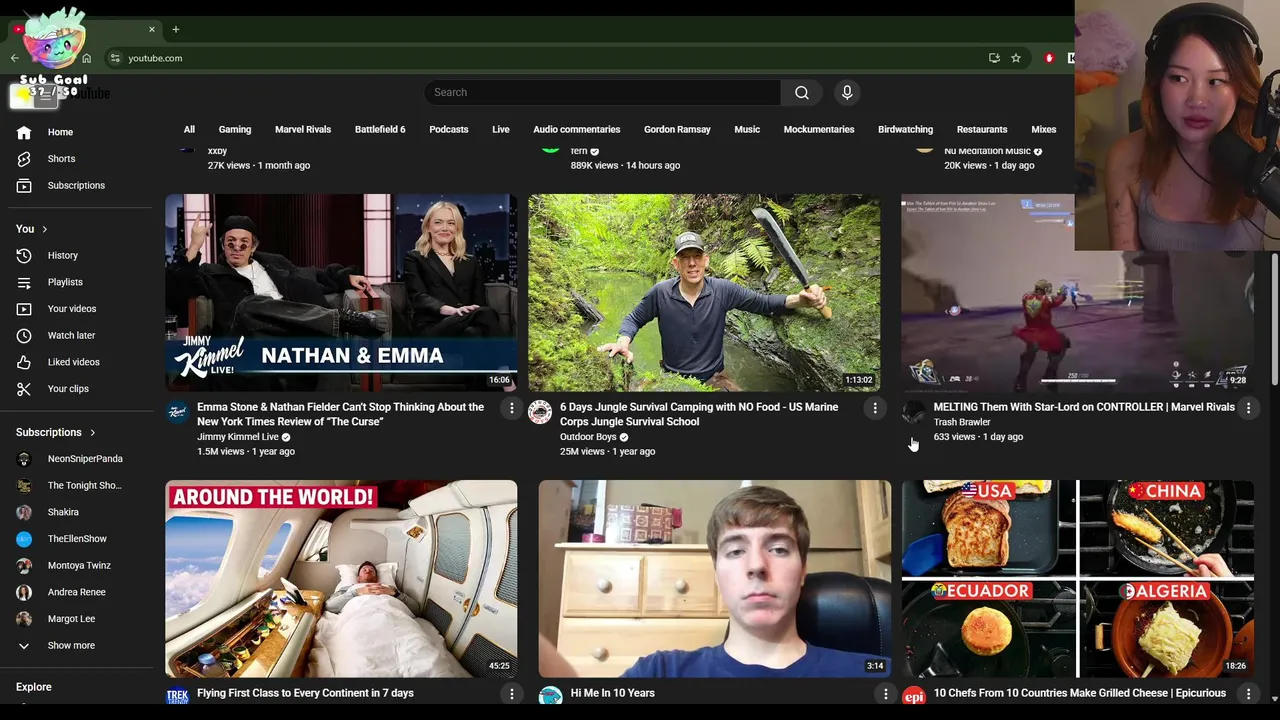Screen dimensions: 1280x720
Task: Select the Restaurants chip
Action: click(982, 129)
